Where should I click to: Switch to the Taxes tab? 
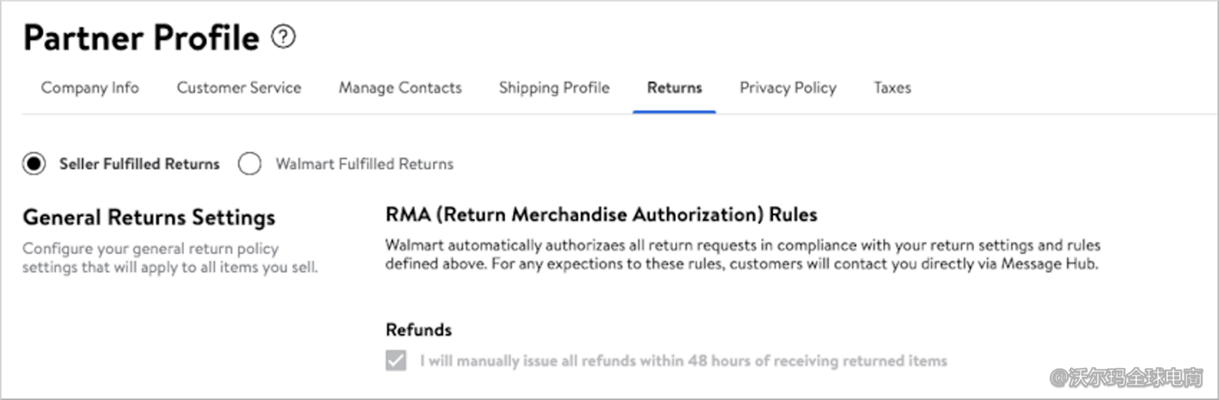[892, 88]
